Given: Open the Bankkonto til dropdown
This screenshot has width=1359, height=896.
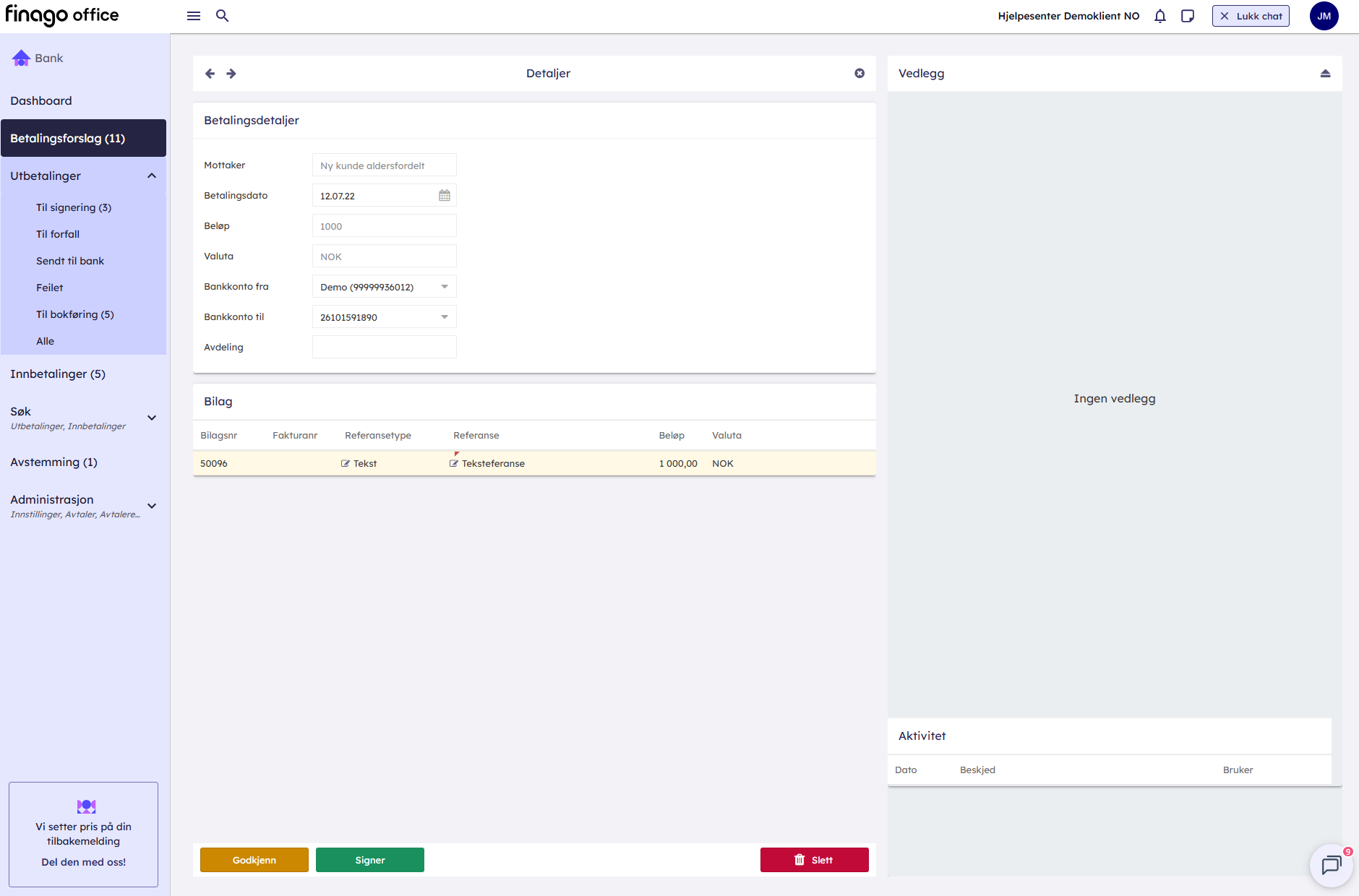Looking at the screenshot, I should [x=445, y=317].
